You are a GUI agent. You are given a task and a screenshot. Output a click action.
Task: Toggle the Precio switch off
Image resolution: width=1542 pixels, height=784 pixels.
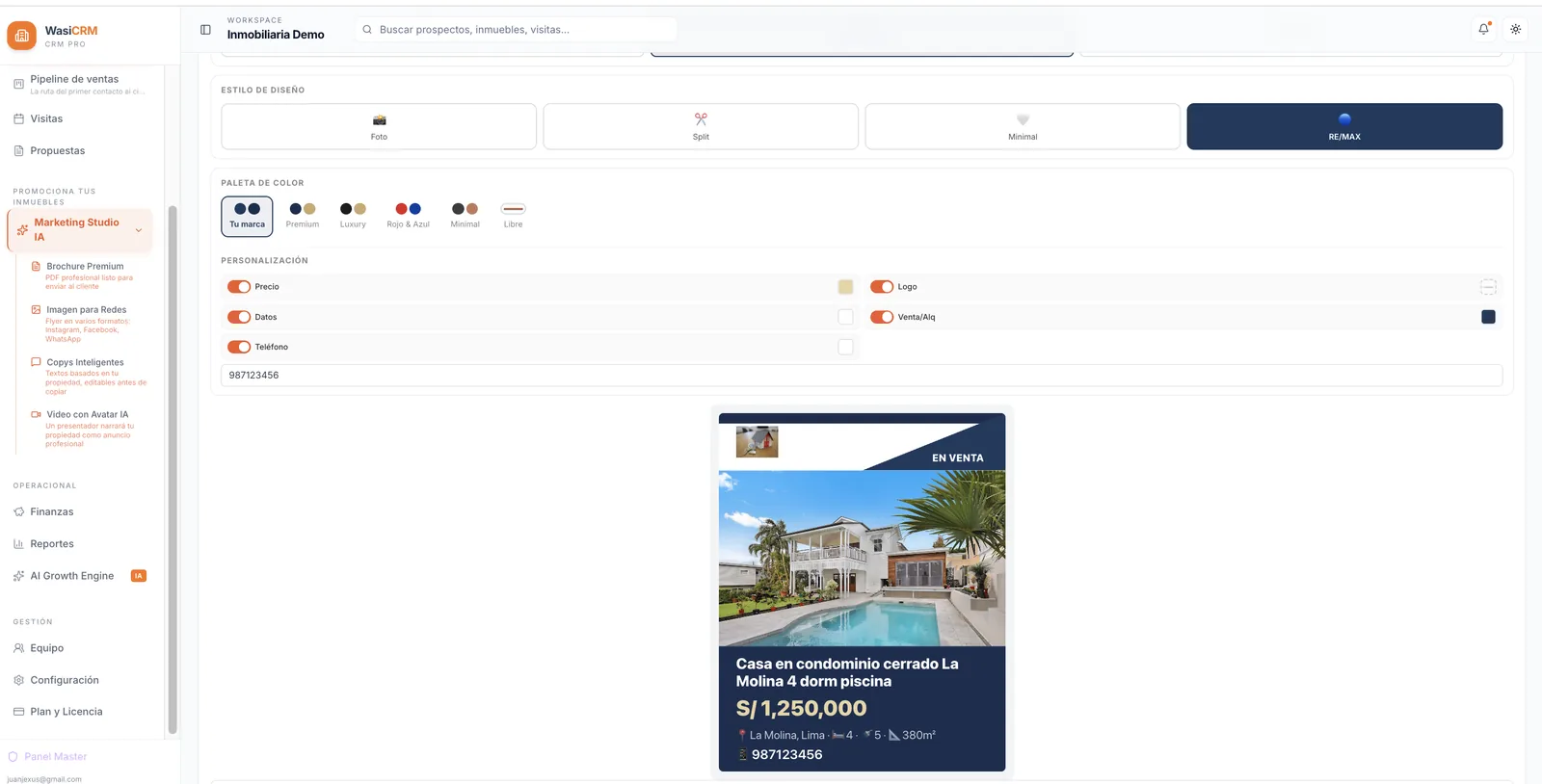[x=239, y=287]
